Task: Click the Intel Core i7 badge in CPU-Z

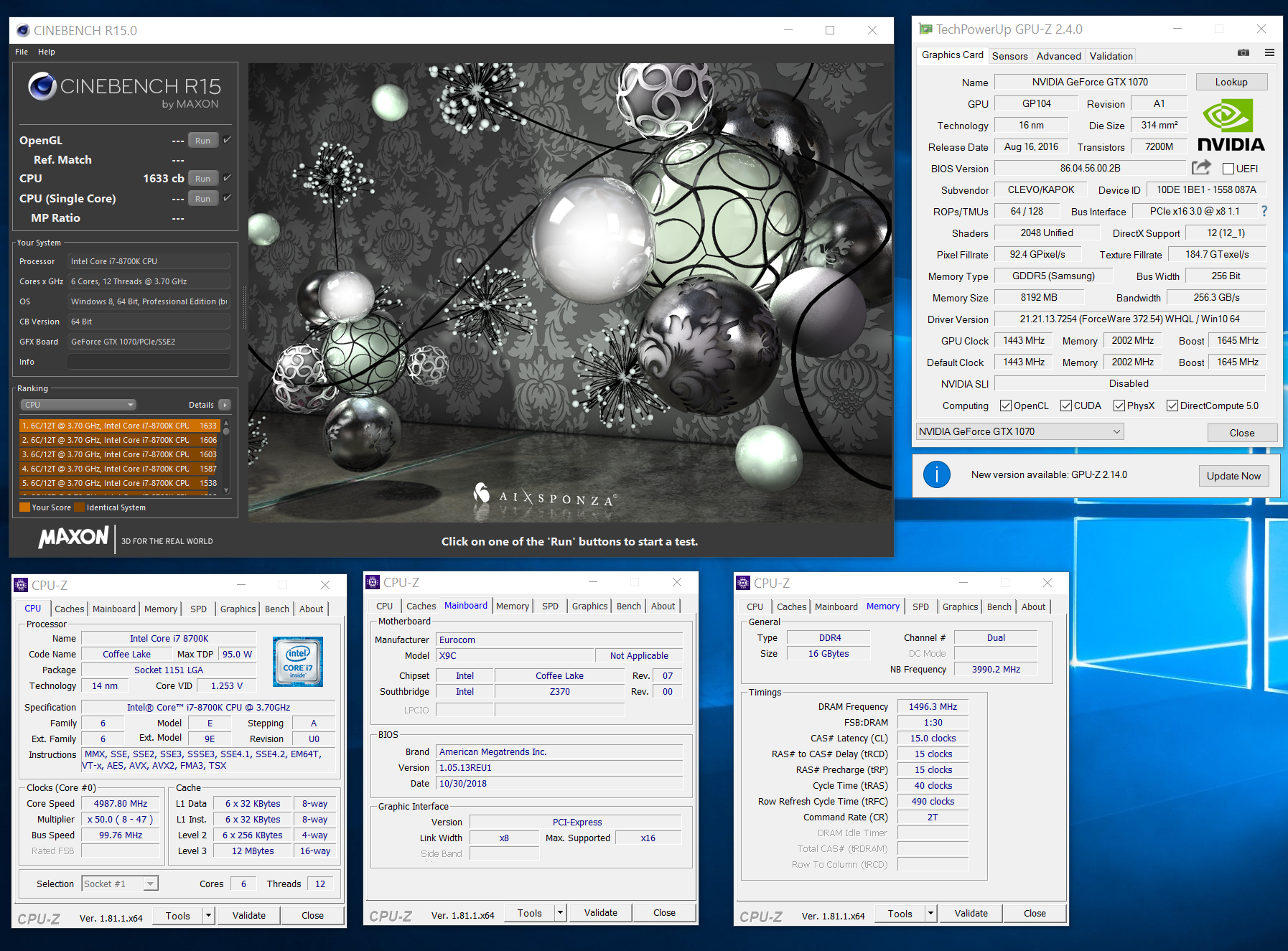Action: coord(297,661)
